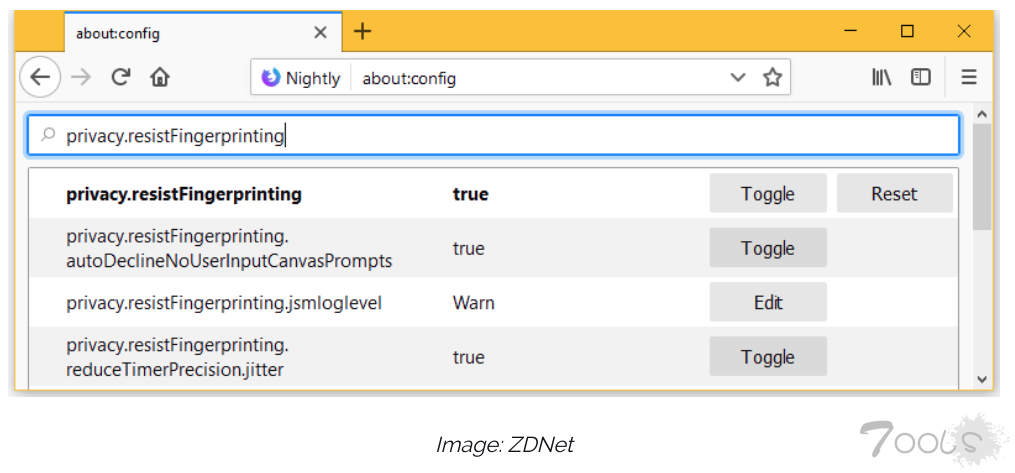Image resolution: width=1015 pixels, height=473 pixels.
Task: Edit the jsmloglevel preference value
Action: point(768,302)
